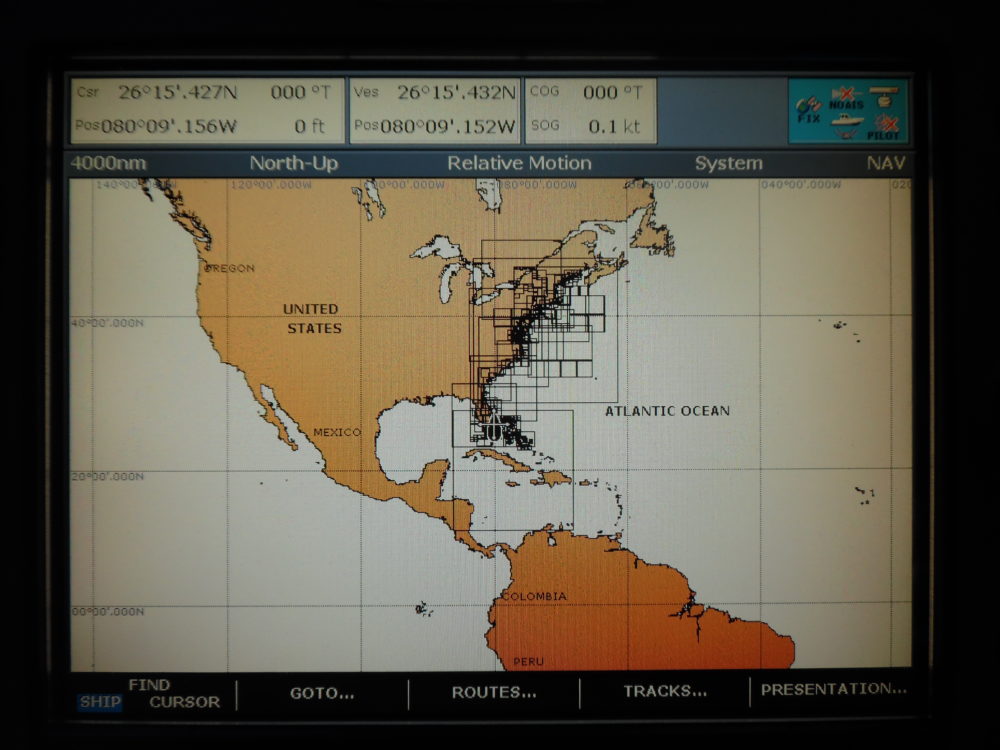1000x750 pixels.
Task: Click the radar scanner status icon
Action: point(883,94)
